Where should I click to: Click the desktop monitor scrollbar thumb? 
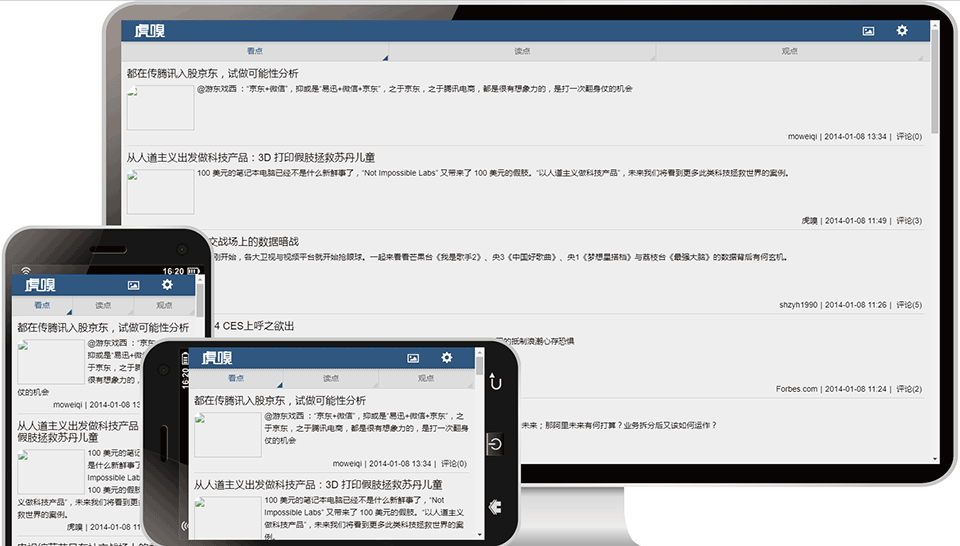click(934, 80)
